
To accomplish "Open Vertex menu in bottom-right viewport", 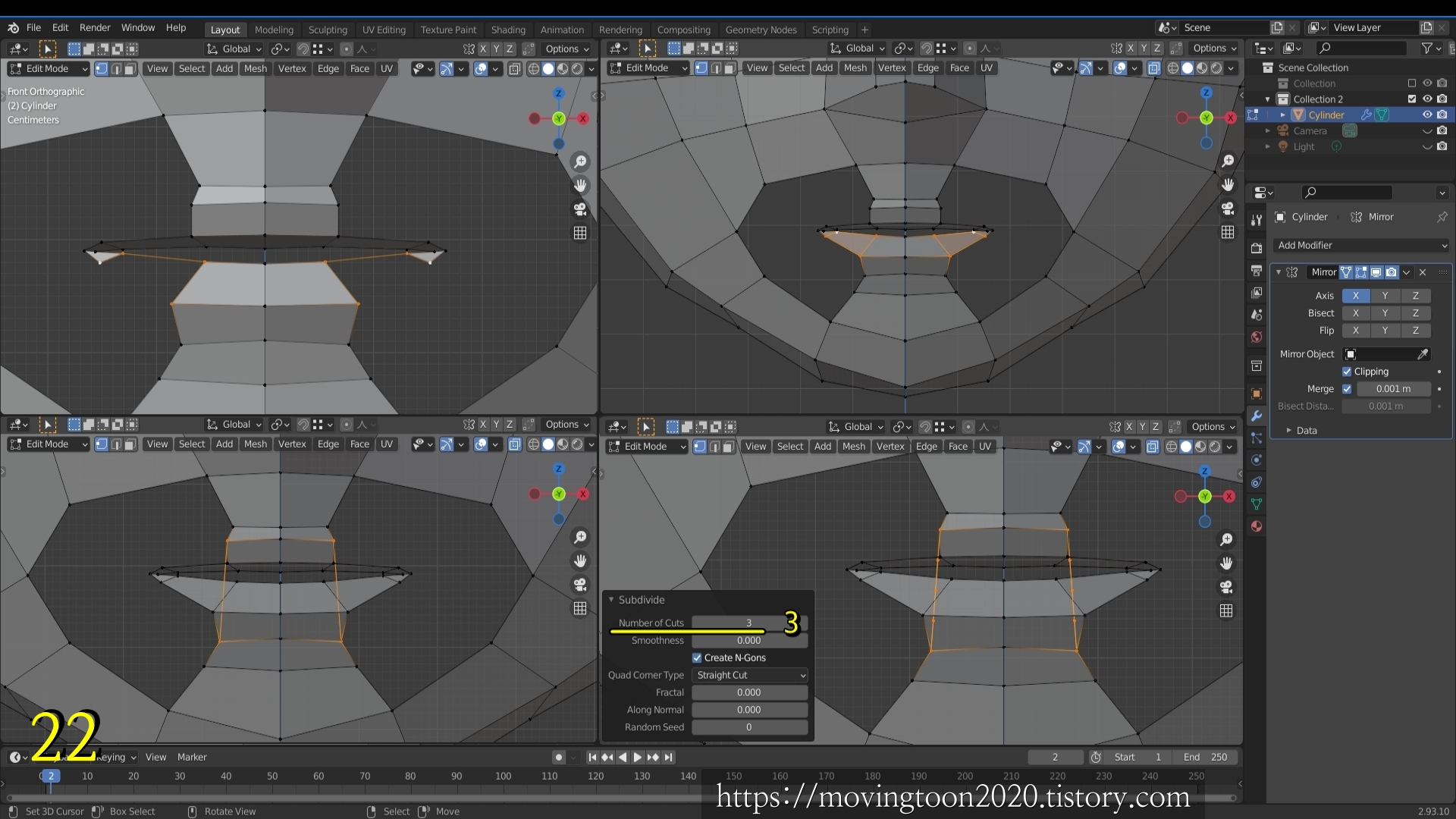I will pos(890,447).
